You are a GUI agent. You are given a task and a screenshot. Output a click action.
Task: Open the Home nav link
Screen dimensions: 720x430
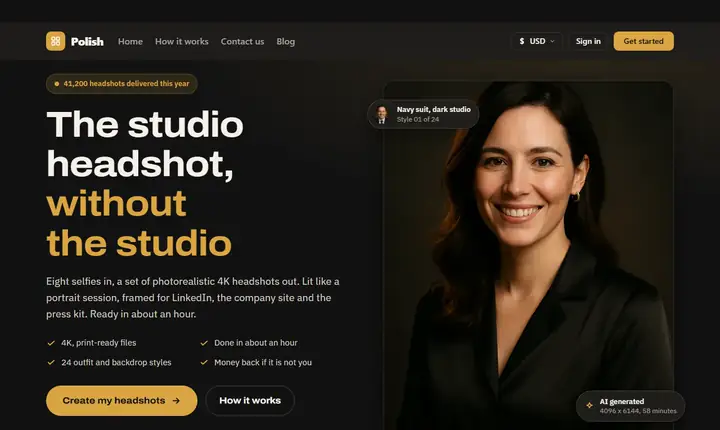130,41
